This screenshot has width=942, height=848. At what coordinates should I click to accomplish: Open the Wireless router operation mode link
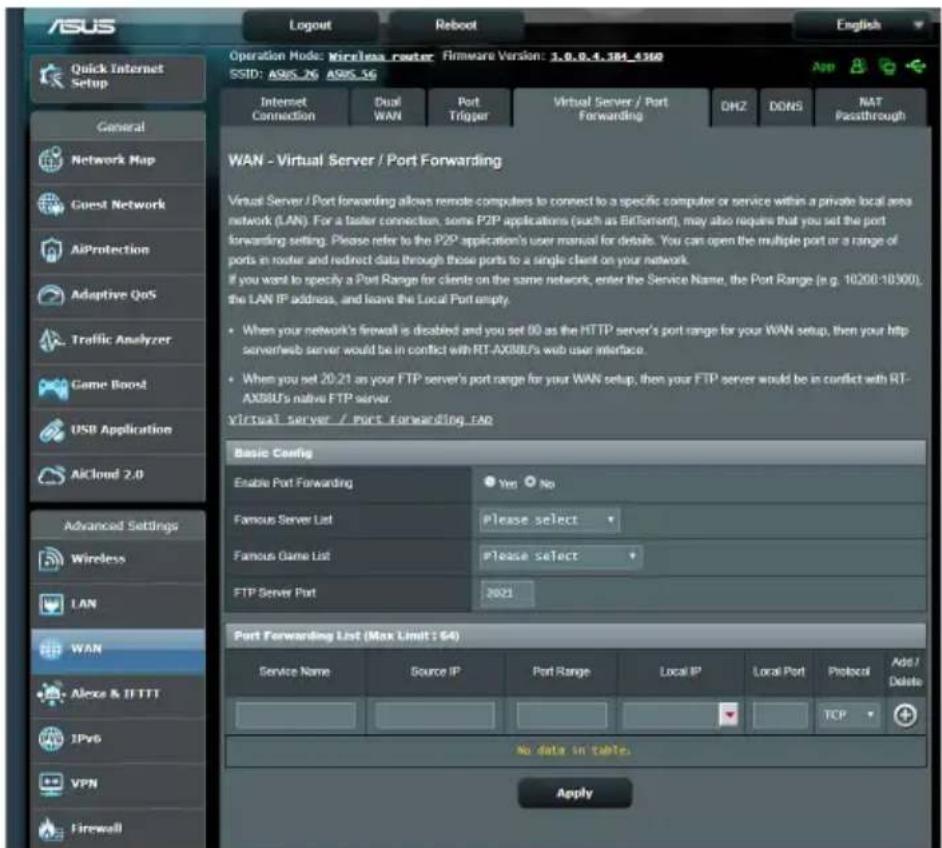381,56
